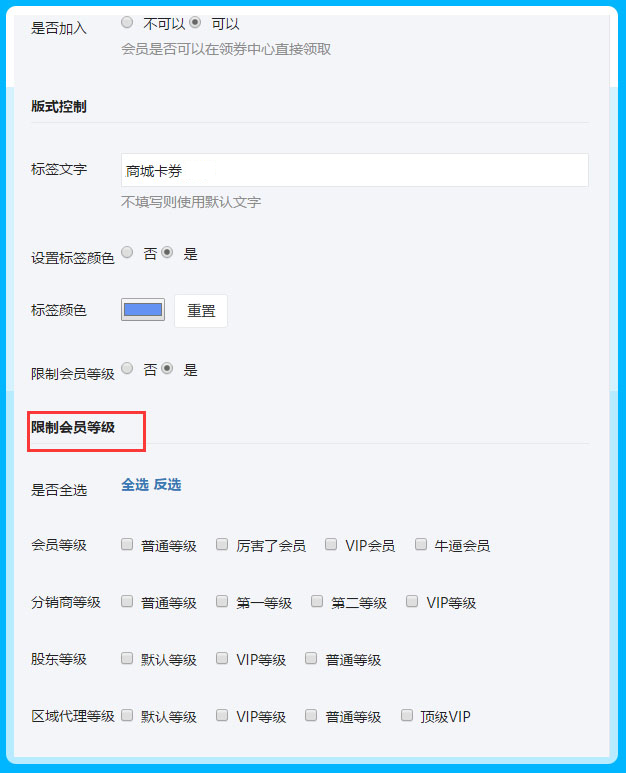Select the 第二等级 checkbox
This screenshot has height=773, width=626.
coord(317,602)
